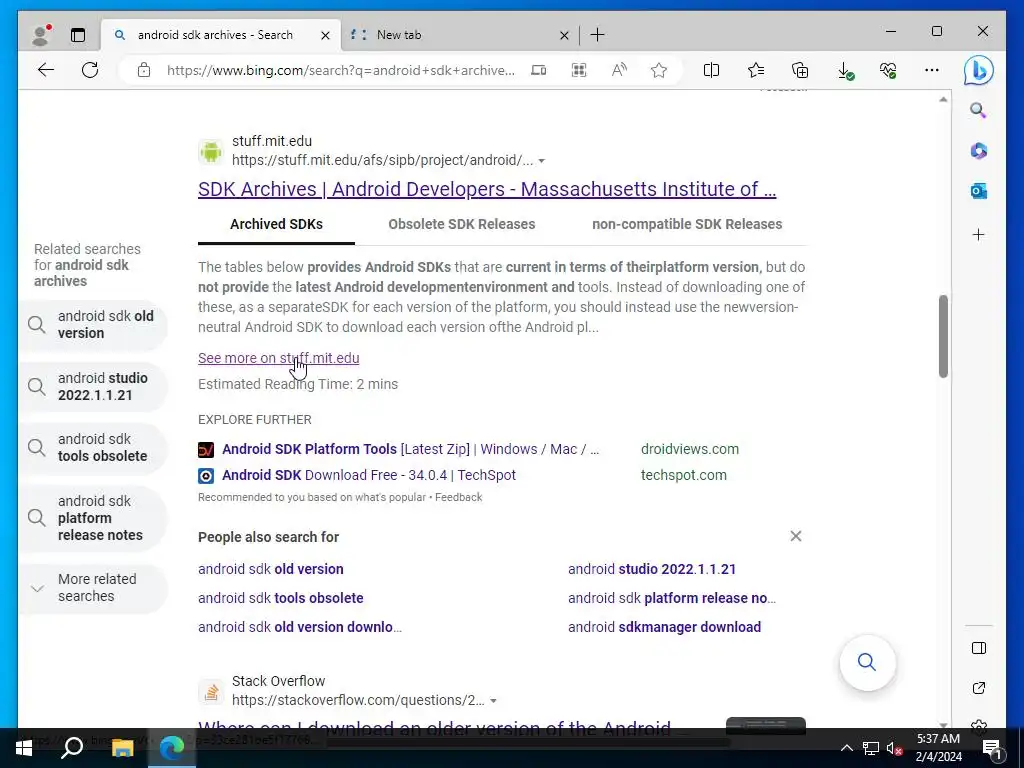The image size is (1024, 768).
Task: Activate Read aloud icon
Action: tap(619, 70)
